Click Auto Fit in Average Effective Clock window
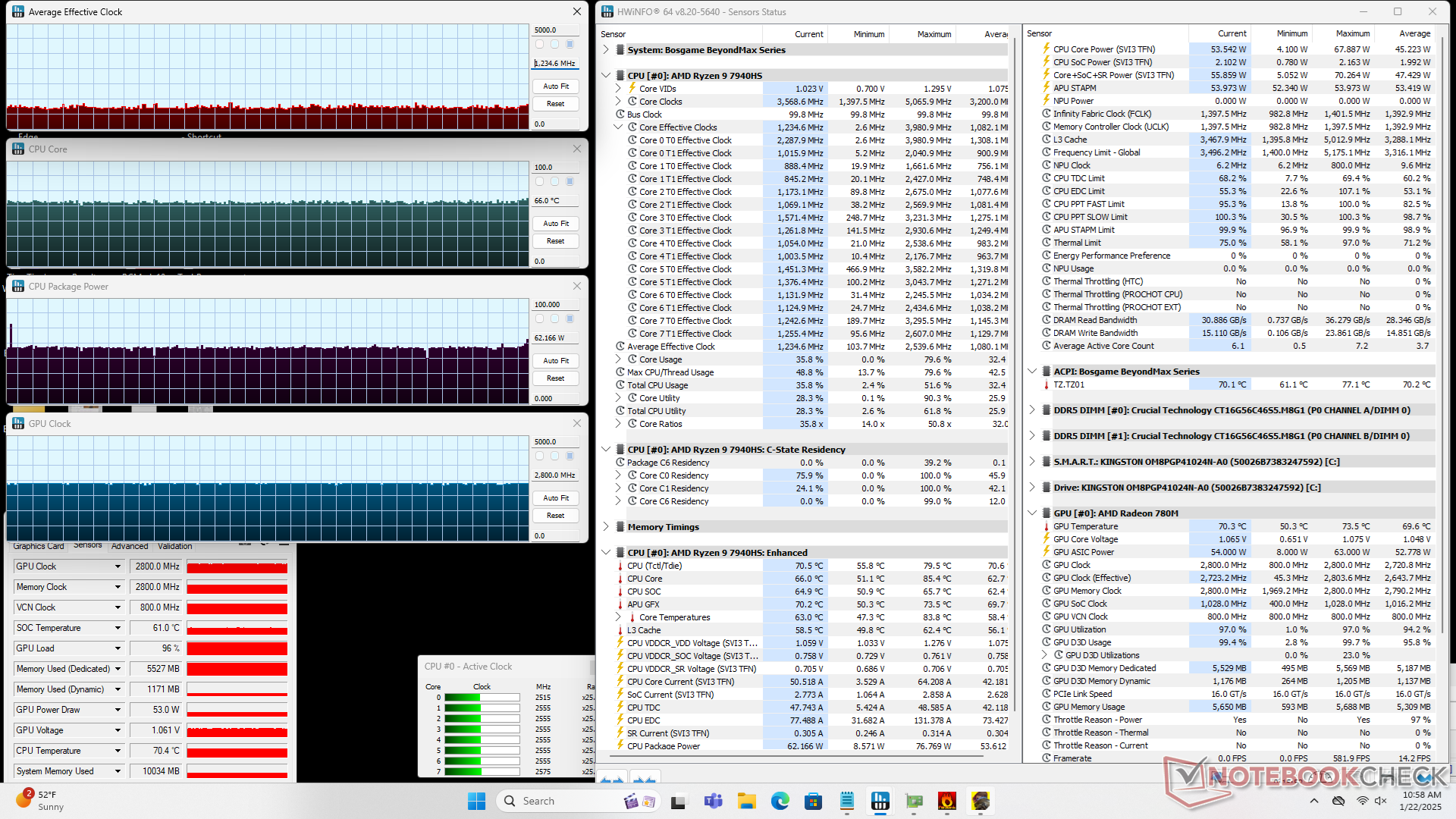The width and height of the screenshot is (1456, 819). coord(556,86)
